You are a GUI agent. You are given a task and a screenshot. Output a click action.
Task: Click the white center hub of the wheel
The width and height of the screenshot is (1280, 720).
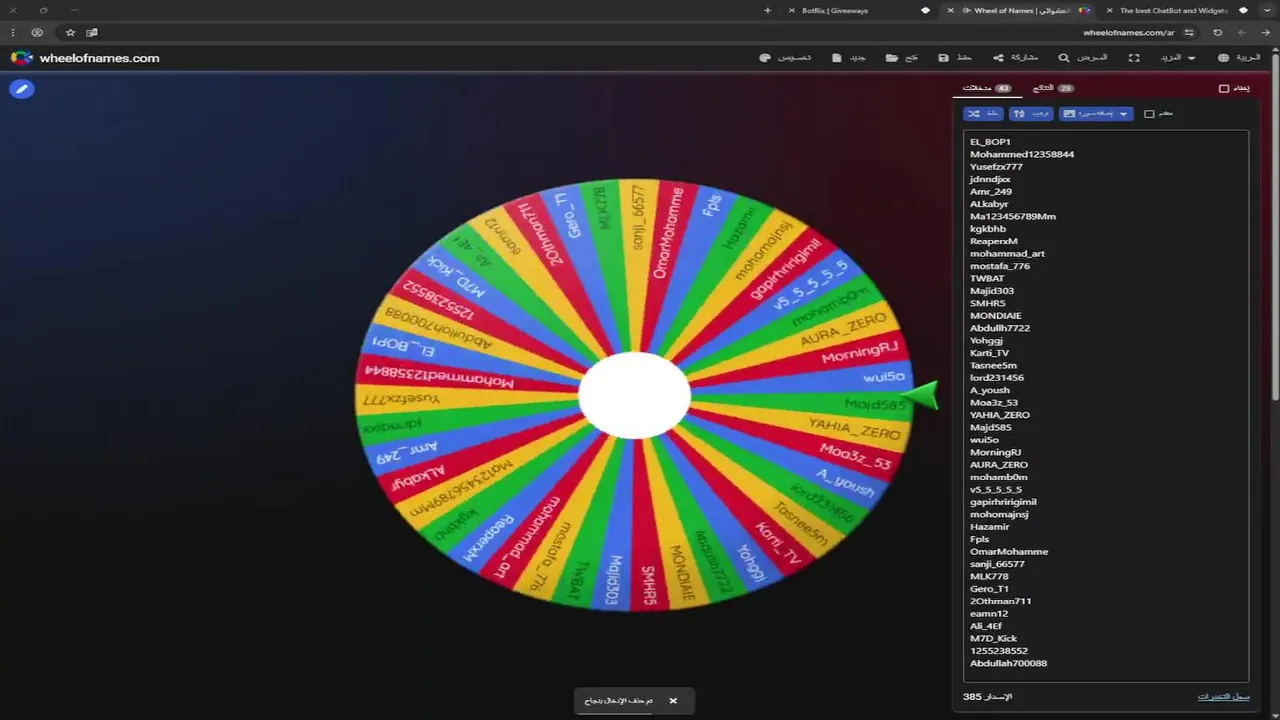pos(634,395)
